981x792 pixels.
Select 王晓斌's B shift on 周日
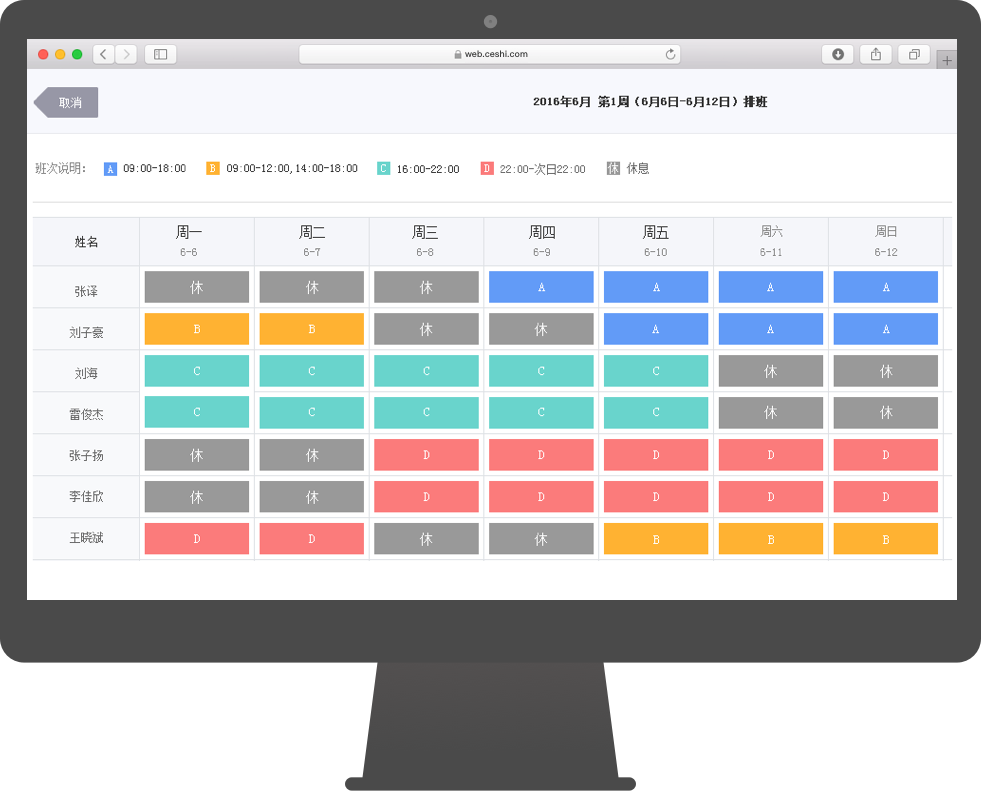(886, 539)
